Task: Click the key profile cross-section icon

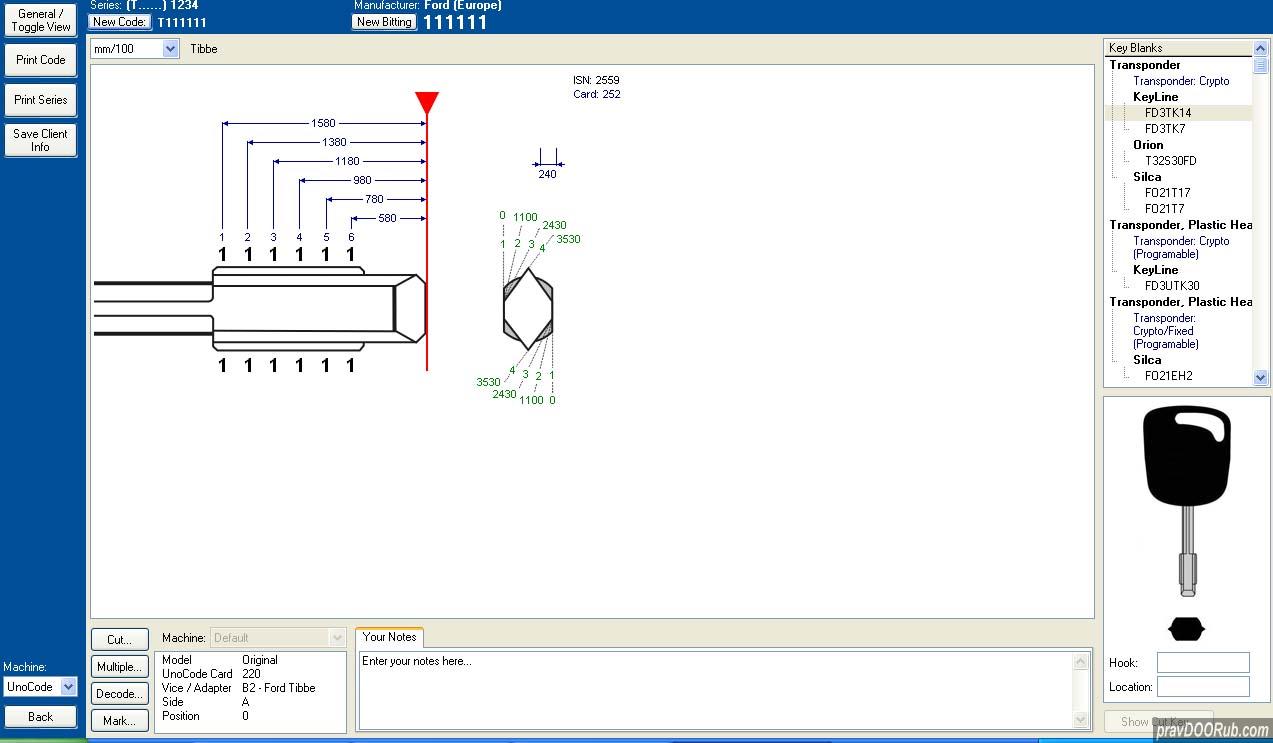Action: (1186, 629)
